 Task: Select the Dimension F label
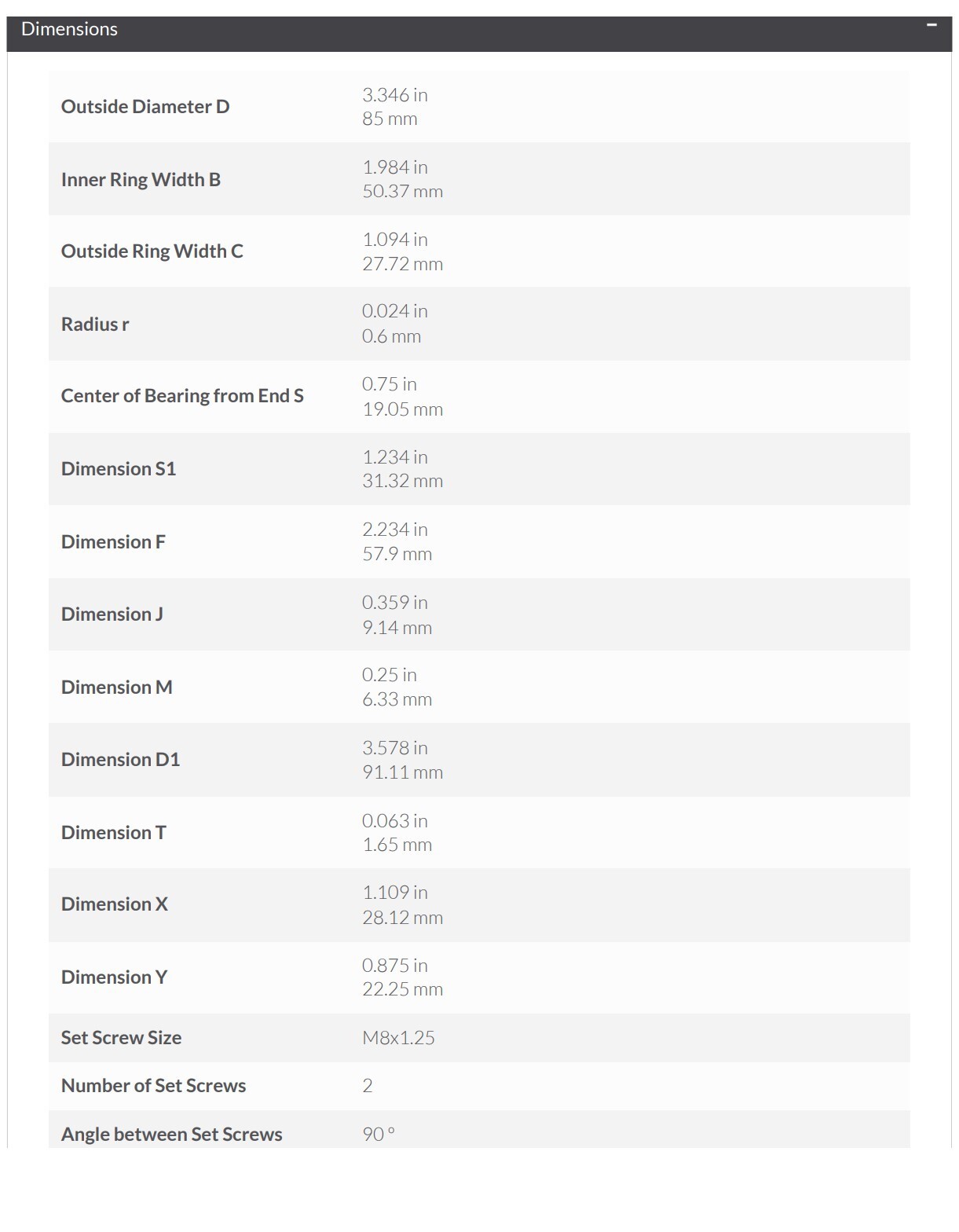pos(113,542)
